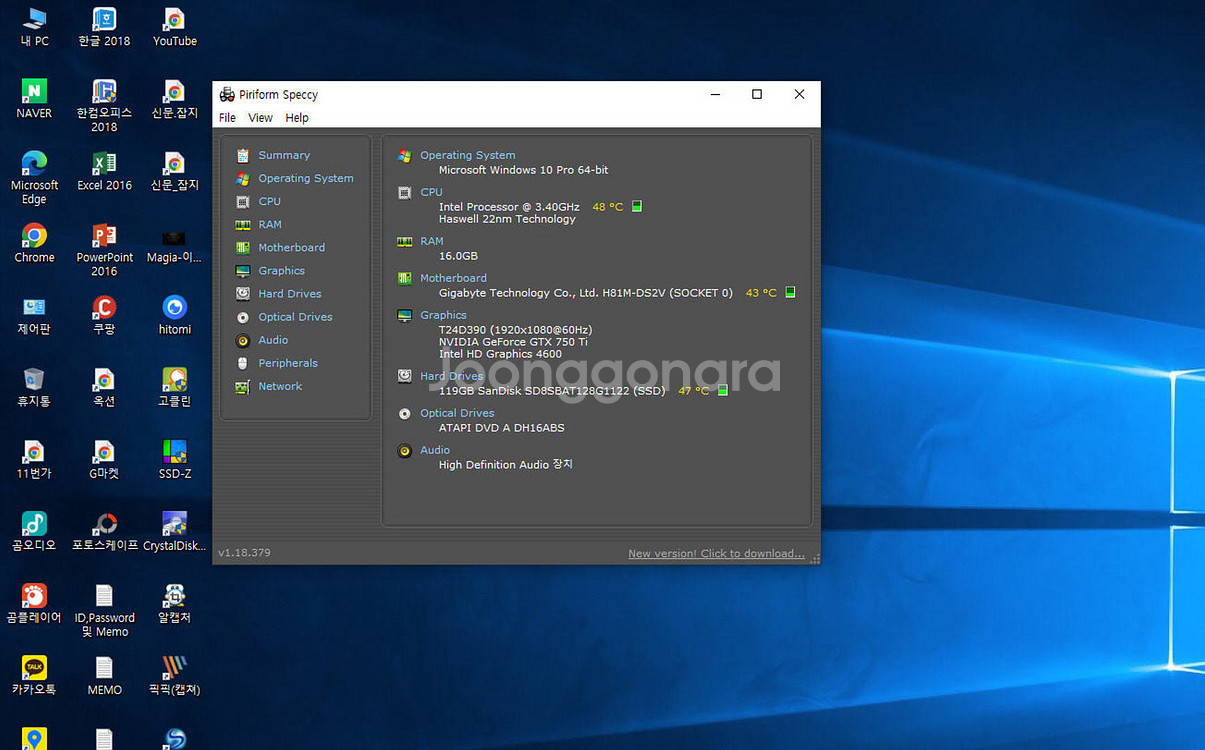1205x750 pixels.
Task: Click Operating System heading in summary pane
Action: 467,155
